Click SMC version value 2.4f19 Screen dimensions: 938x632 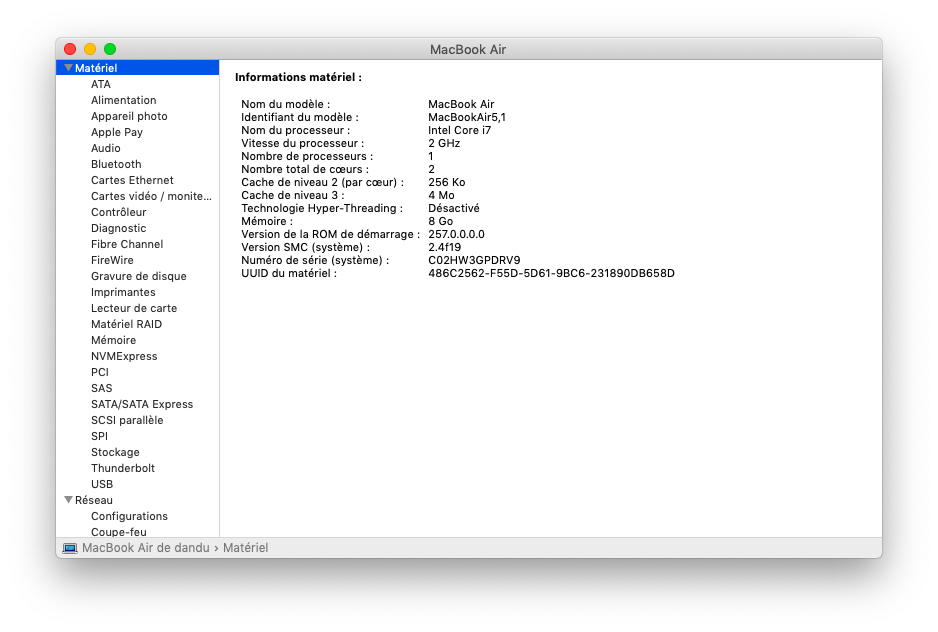click(x=444, y=247)
